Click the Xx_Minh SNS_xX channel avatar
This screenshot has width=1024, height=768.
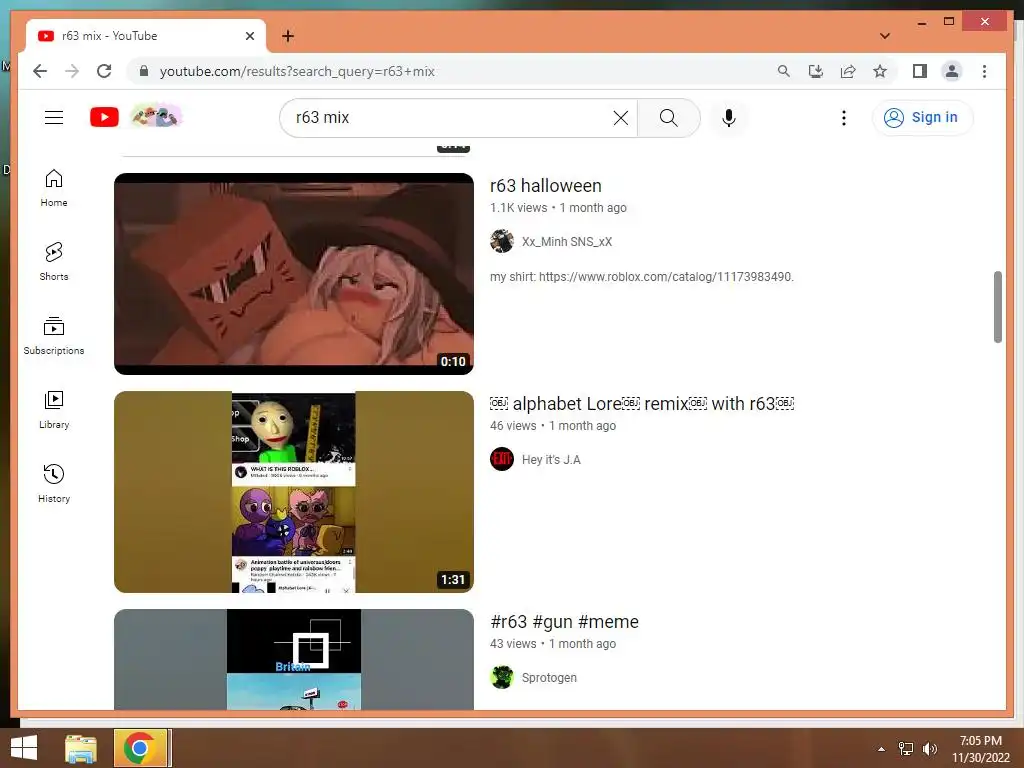(x=502, y=242)
